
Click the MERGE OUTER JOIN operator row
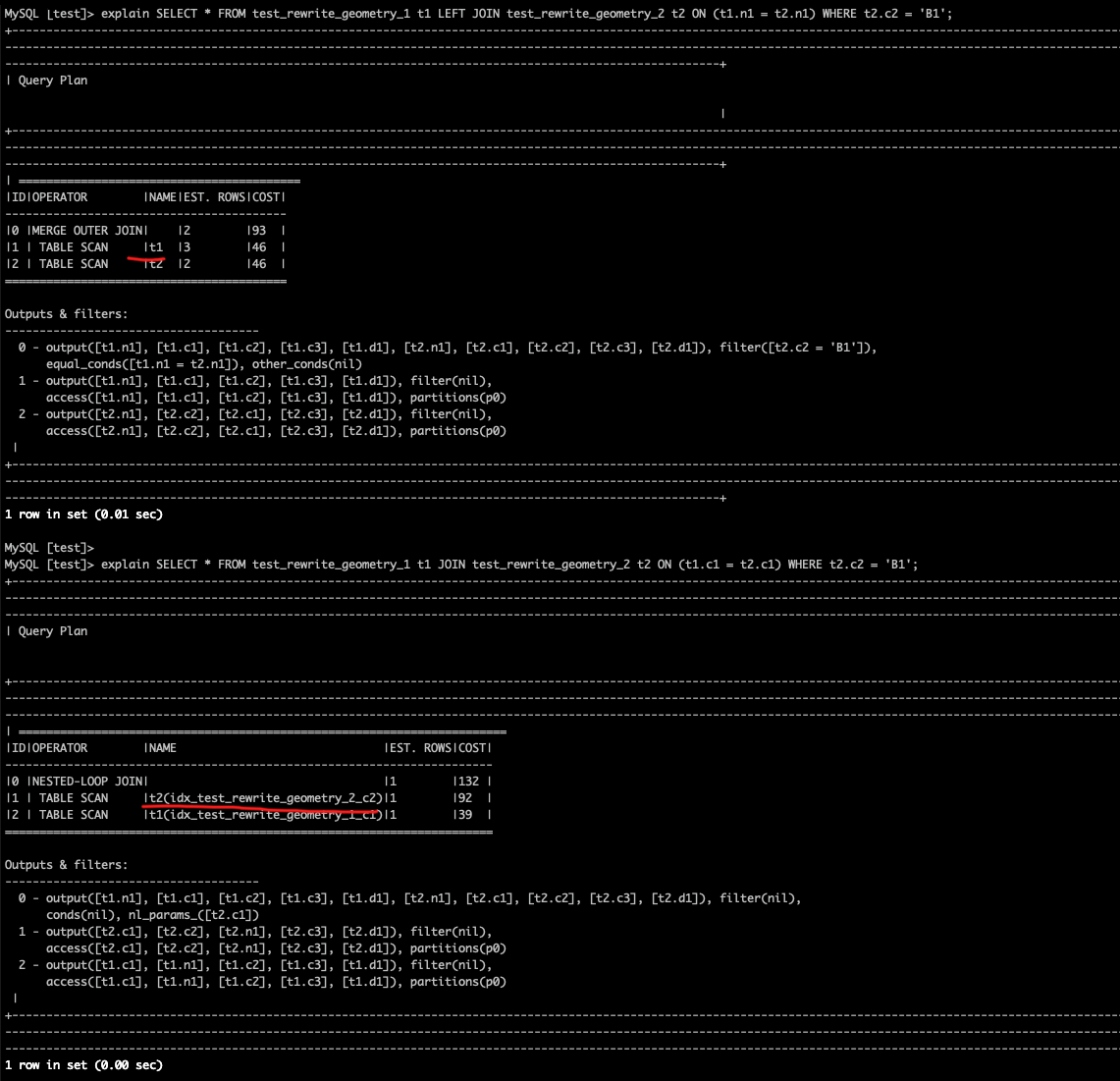pyautogui.click(x=145, y=230)
